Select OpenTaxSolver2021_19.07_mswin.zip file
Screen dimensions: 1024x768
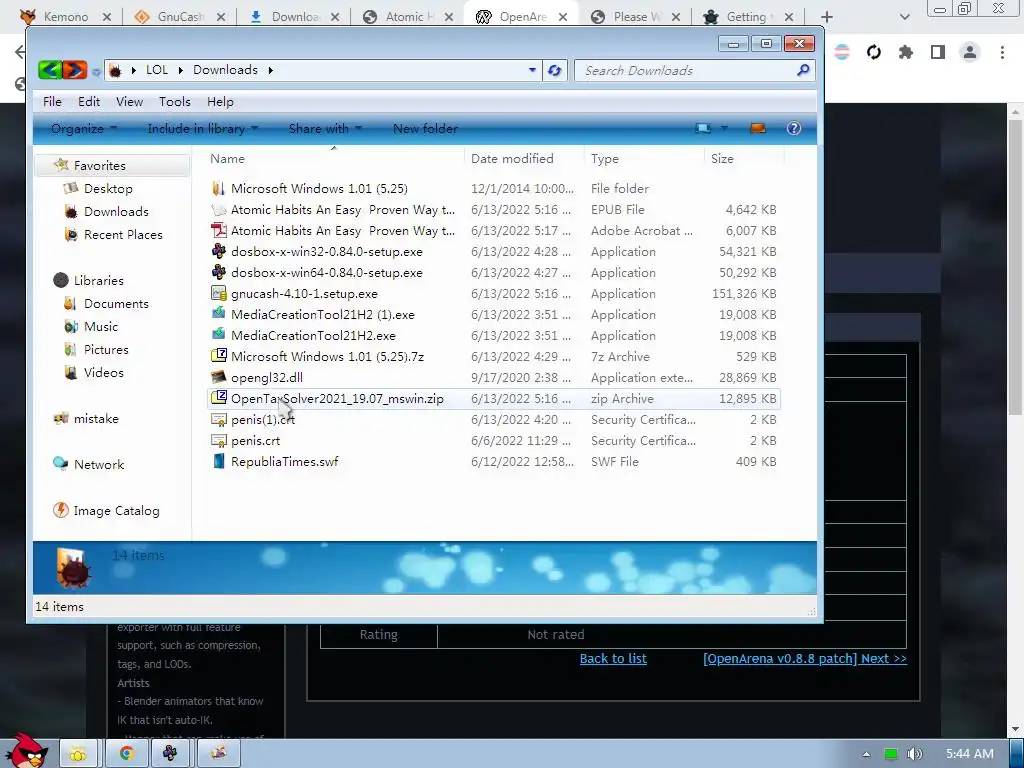(494, 398)
